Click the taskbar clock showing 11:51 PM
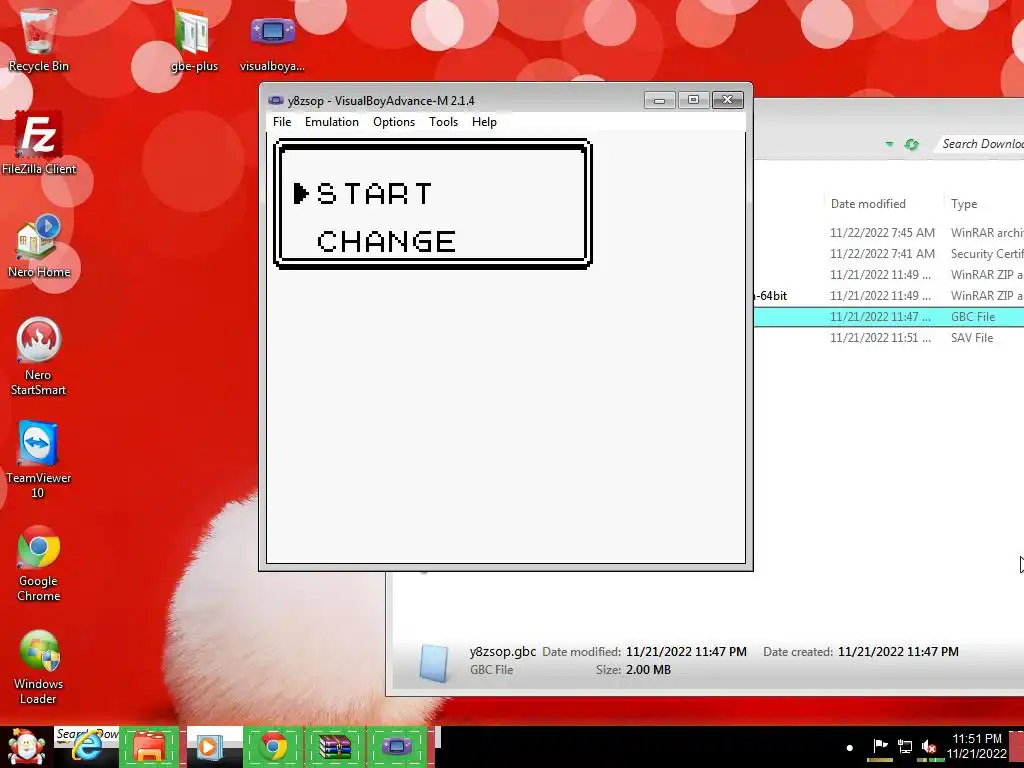Viewport: 1024px width, 768px height. point(976,746)
